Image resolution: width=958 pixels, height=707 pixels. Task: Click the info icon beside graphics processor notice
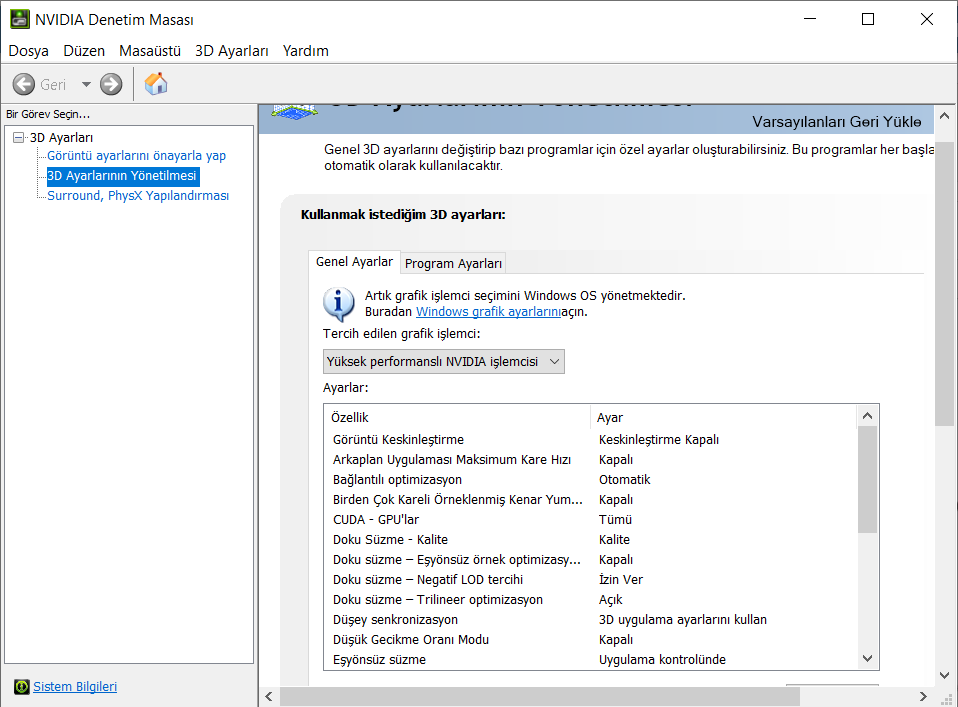coord(338,304)
